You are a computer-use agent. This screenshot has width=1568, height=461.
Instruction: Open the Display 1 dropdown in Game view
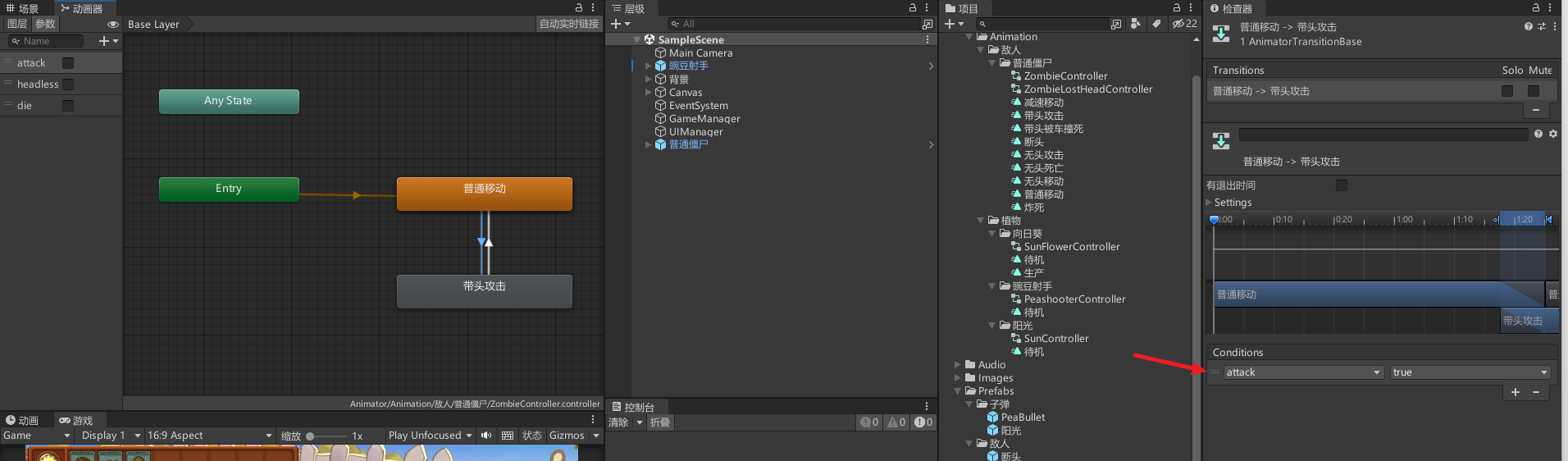pos(111,436)
